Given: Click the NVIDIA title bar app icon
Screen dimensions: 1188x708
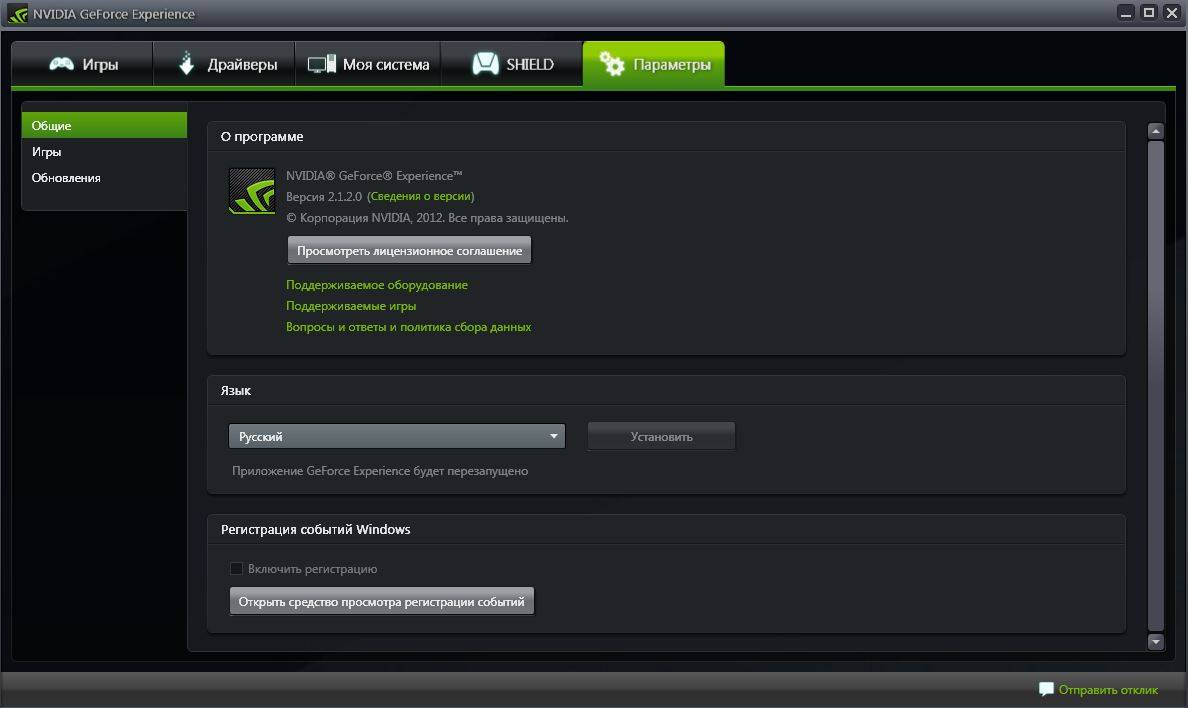Looking at the screenshot, I should [x=17, y=14].
